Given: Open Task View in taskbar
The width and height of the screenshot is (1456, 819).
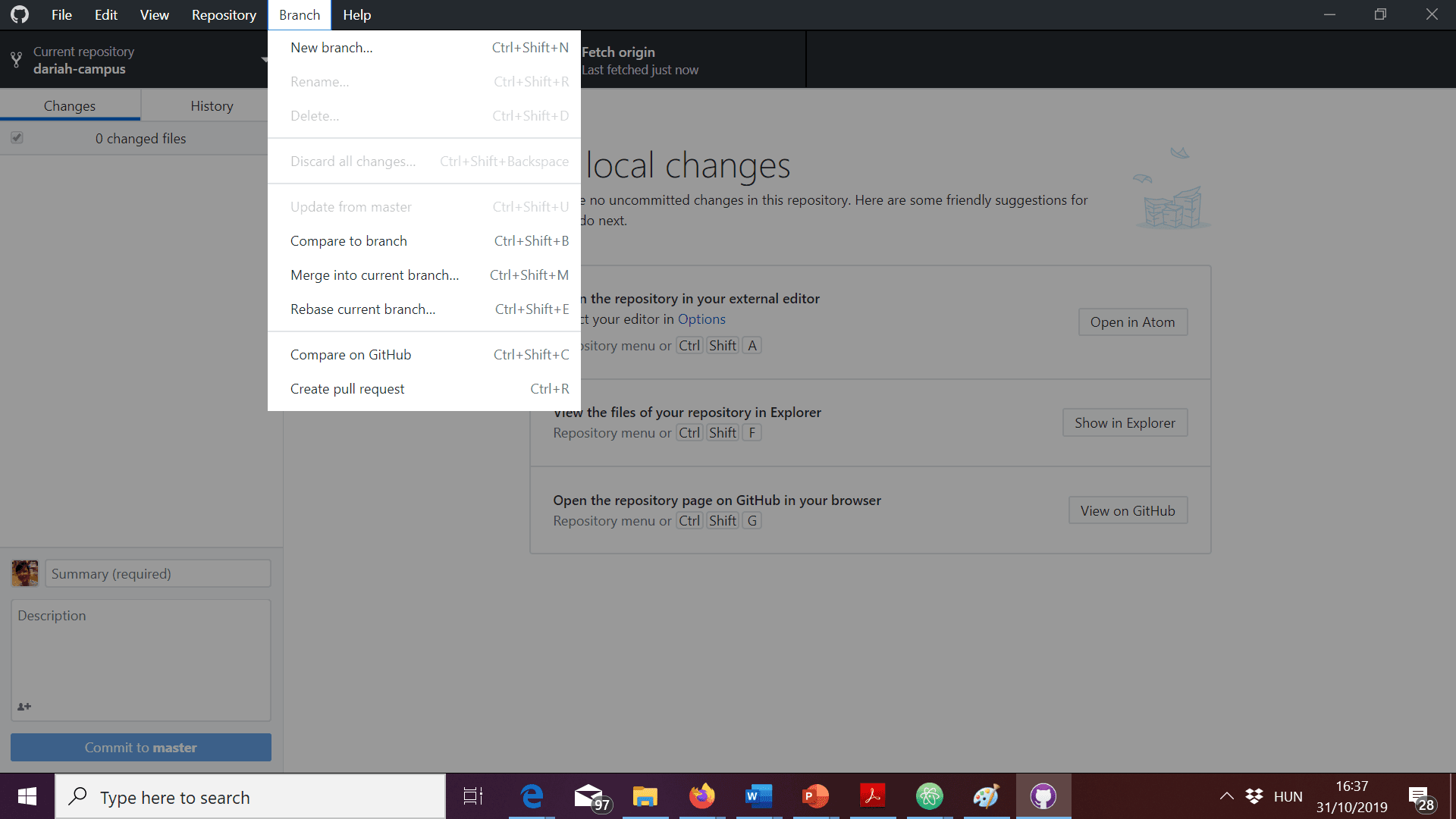Looking at the screenshot, I should (x=473, y=796).
